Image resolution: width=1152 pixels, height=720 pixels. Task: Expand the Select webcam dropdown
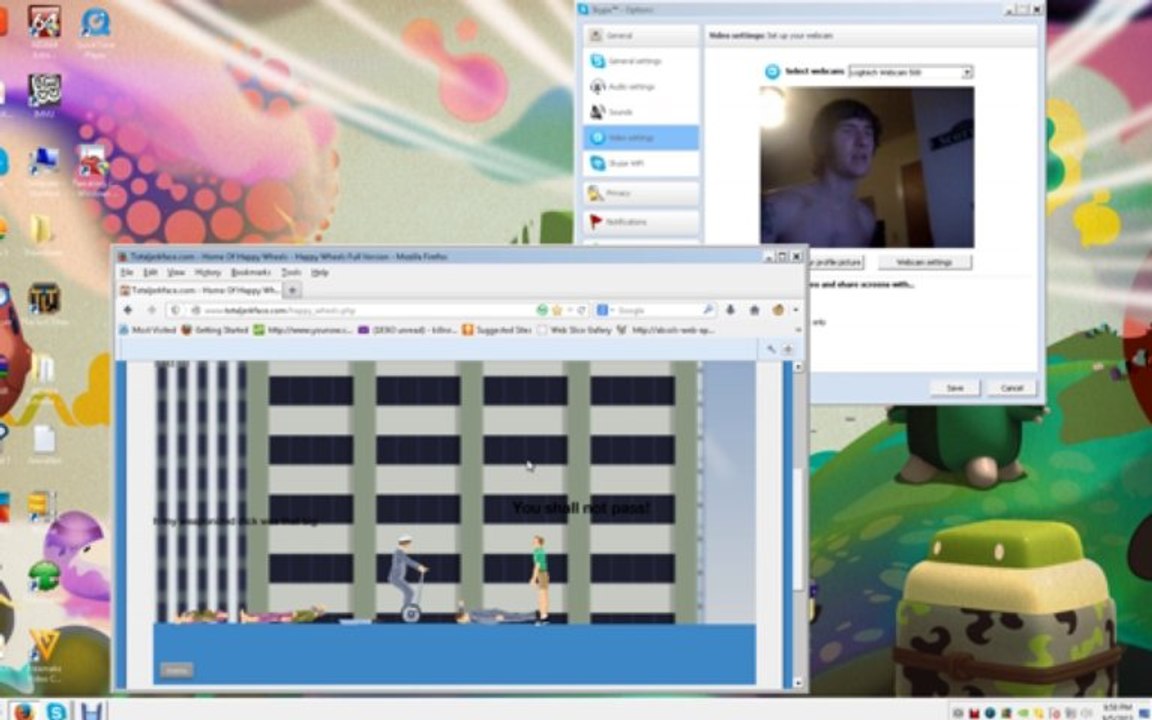coord(967,72)
